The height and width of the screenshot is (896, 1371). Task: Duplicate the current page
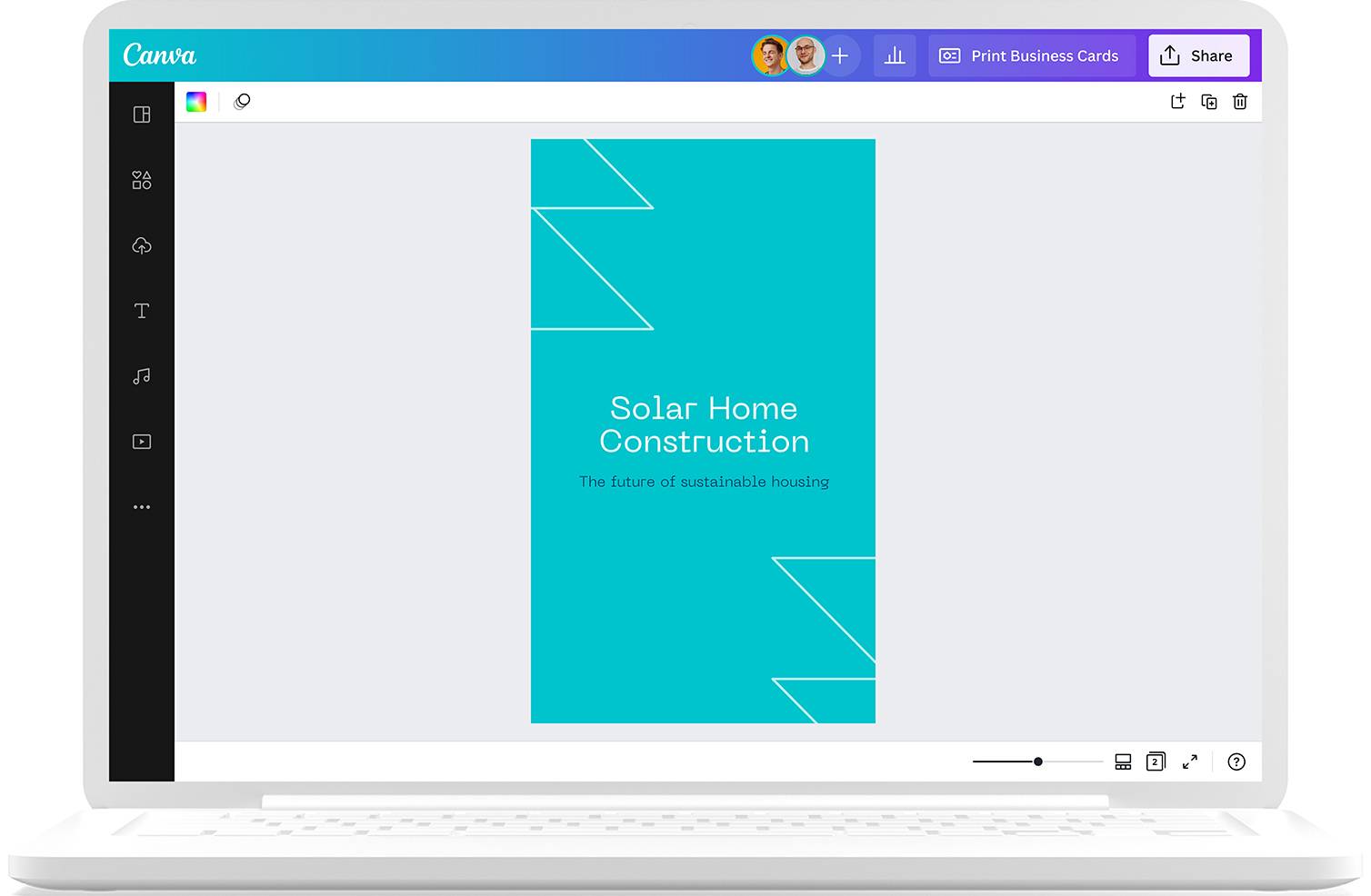1209,102
